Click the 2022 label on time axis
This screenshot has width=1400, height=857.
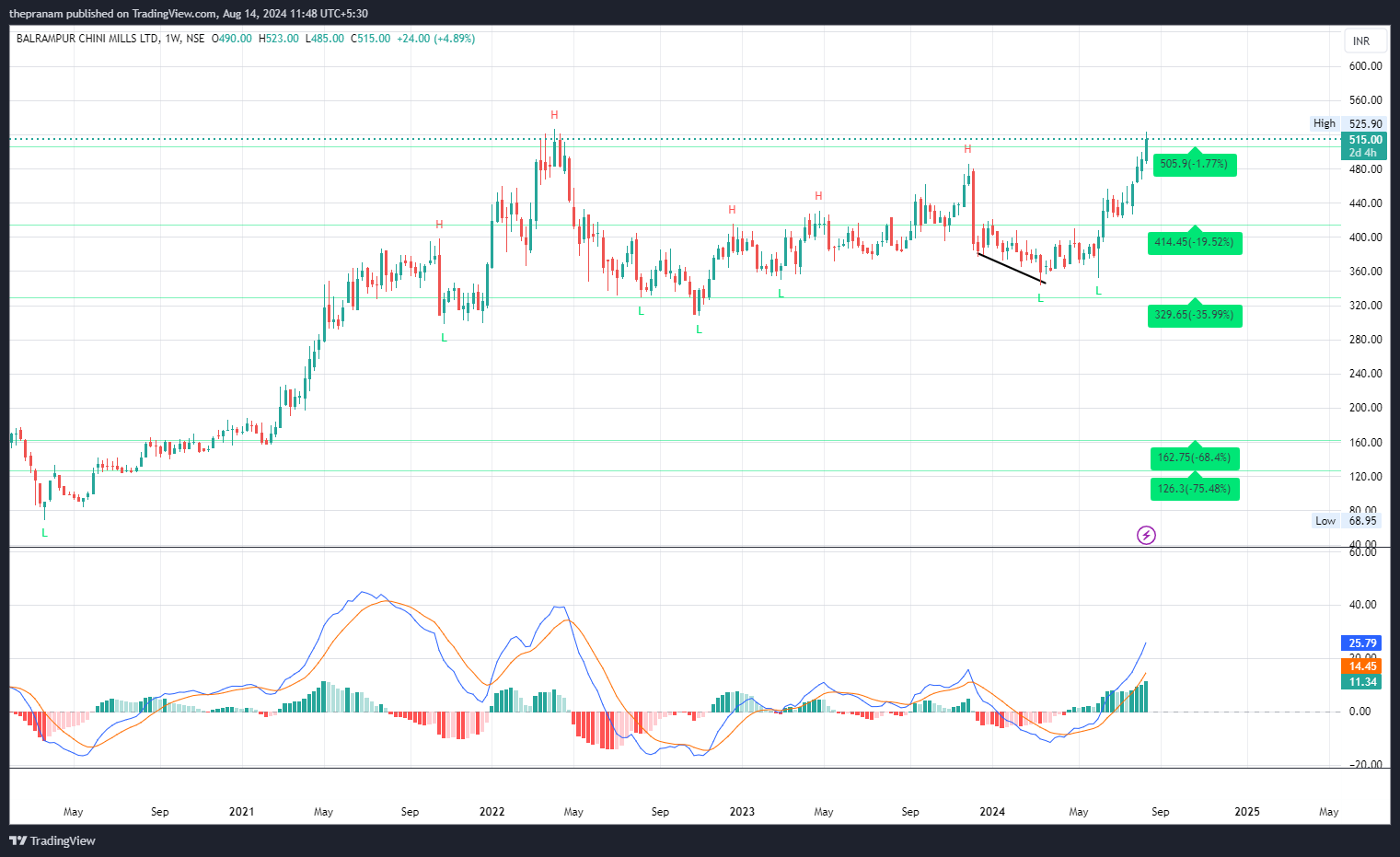click(492, 812)
